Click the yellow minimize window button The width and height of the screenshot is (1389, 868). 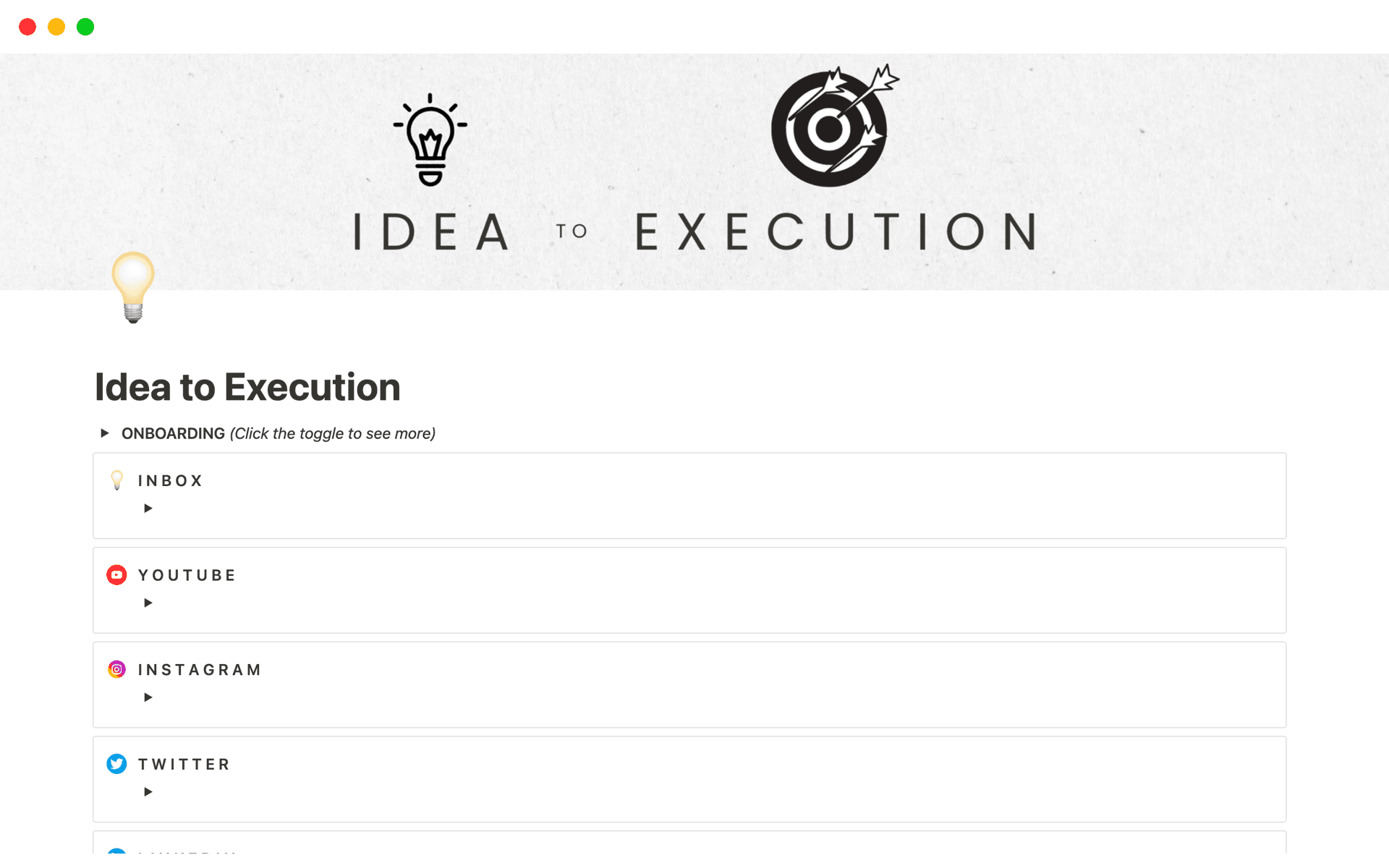click(56, 27)
